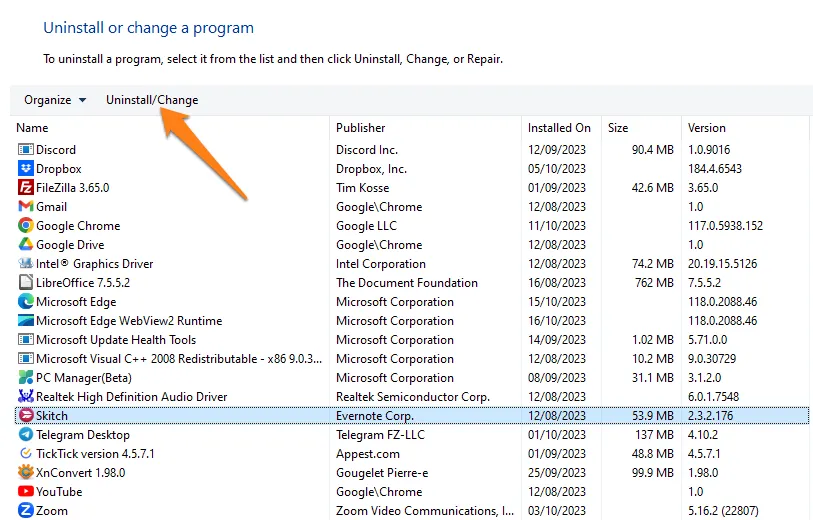
Task: Open the Organize dropdown menu
Action: tap(55, 100)
